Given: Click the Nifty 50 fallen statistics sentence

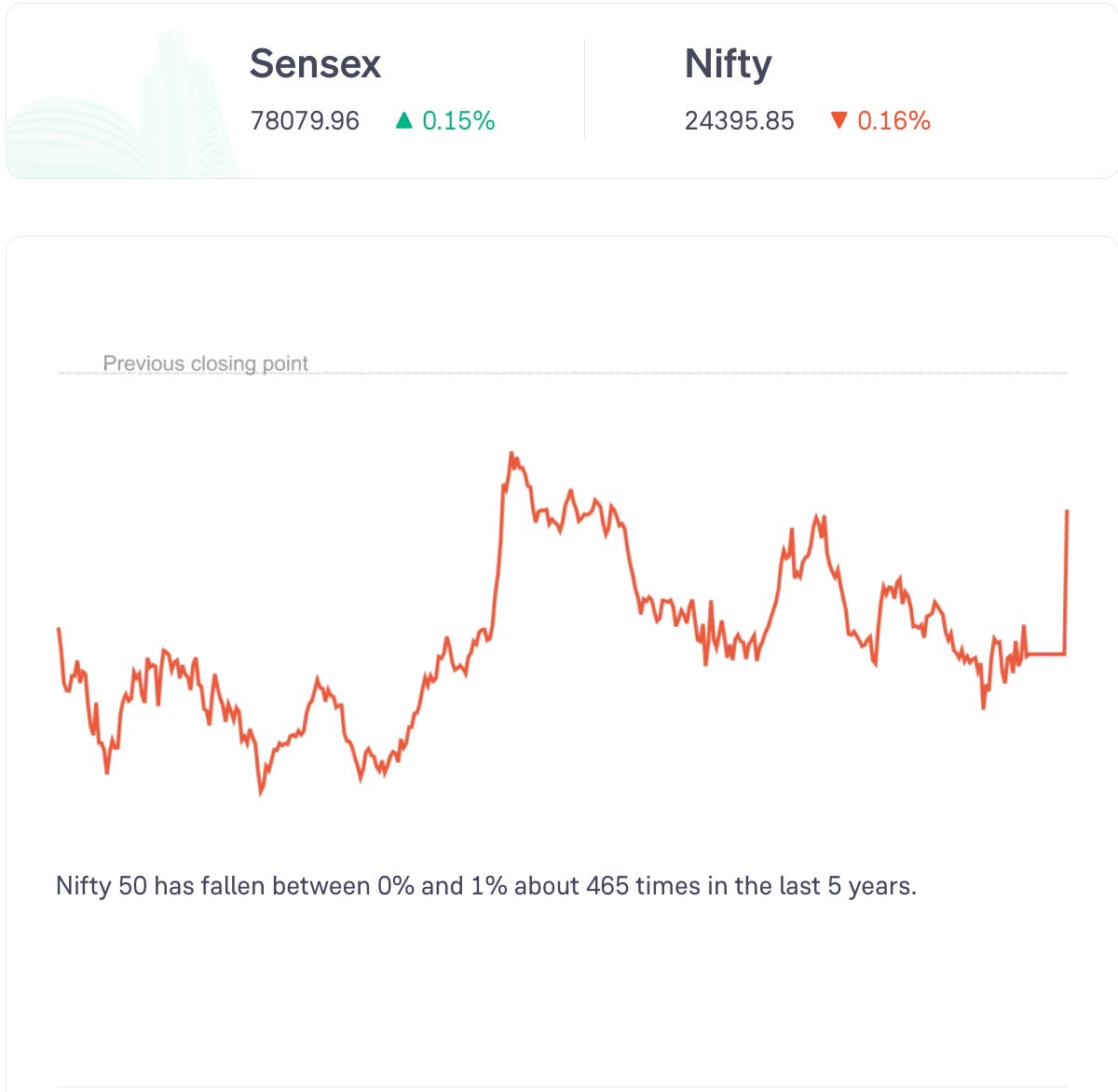Looking at the screenshot, I should pyautogui.click(x=486, y=885).
